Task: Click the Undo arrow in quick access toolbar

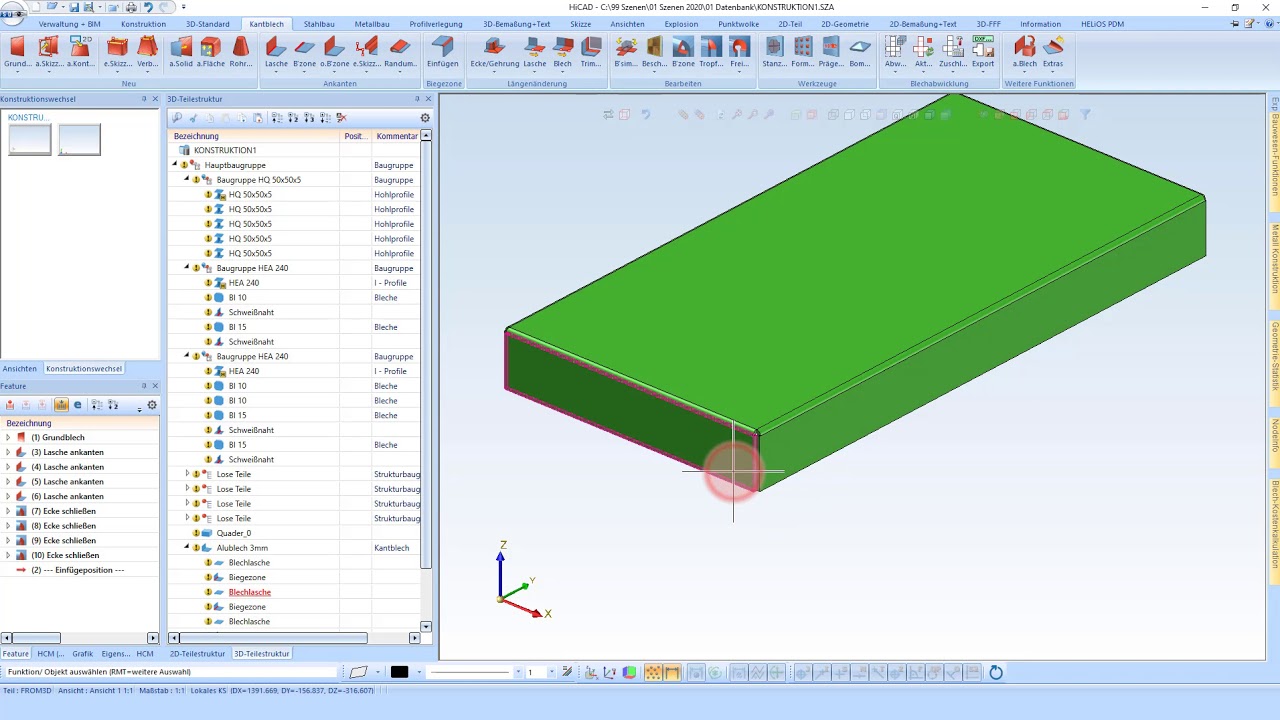Action: [x=148, y=7]
